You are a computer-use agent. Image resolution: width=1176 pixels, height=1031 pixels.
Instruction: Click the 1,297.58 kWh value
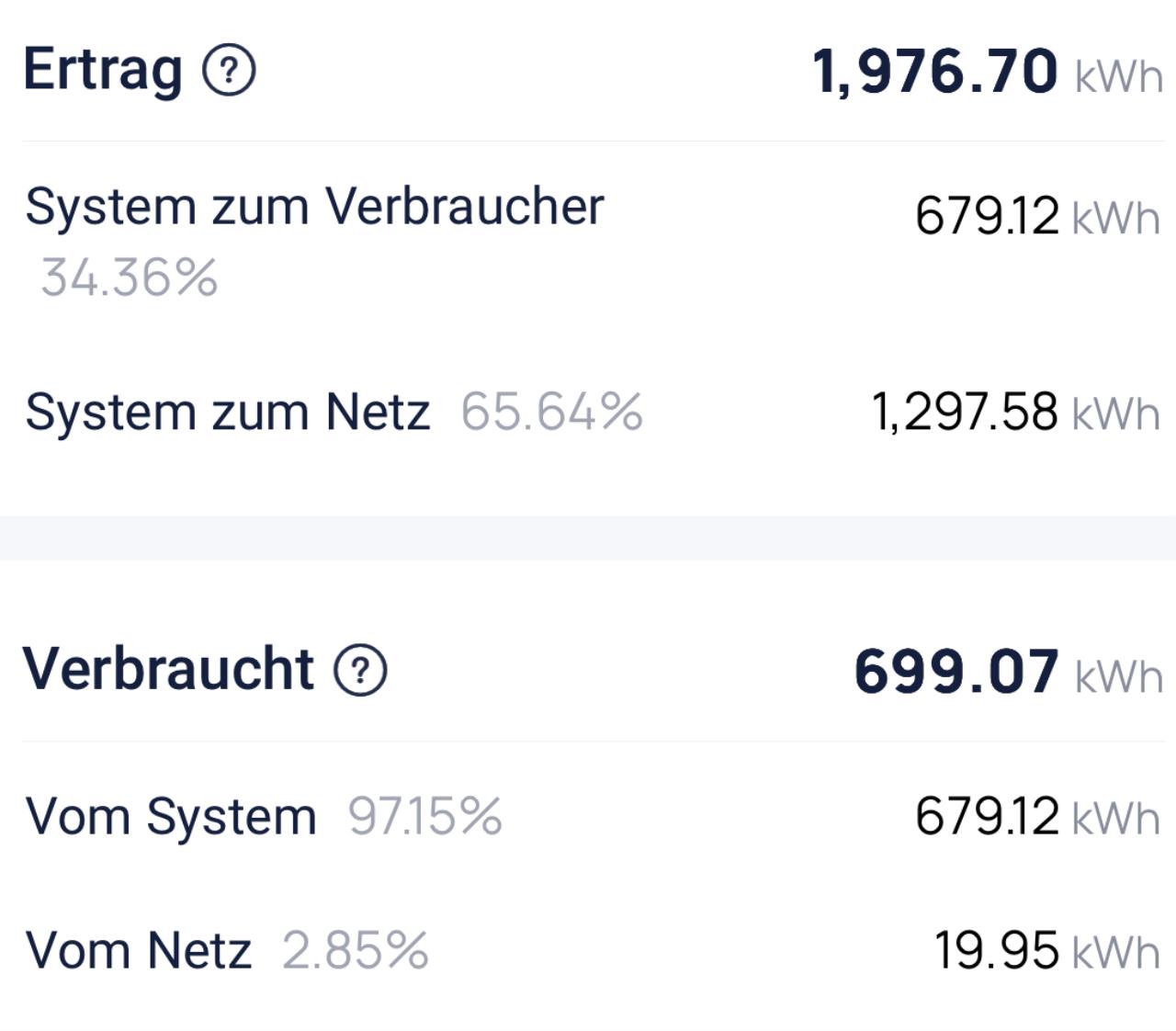pyautogui.click(x=964, y=412)
